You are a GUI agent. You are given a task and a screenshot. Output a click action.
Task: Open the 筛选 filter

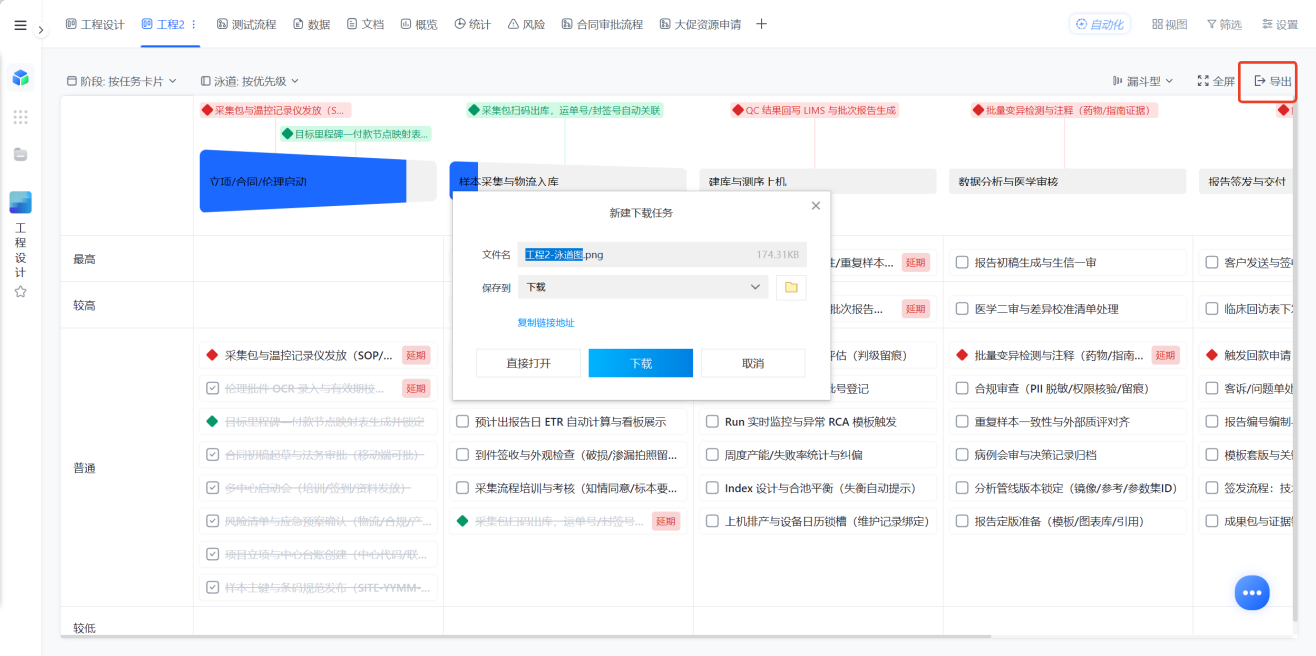coord(1224,24)
